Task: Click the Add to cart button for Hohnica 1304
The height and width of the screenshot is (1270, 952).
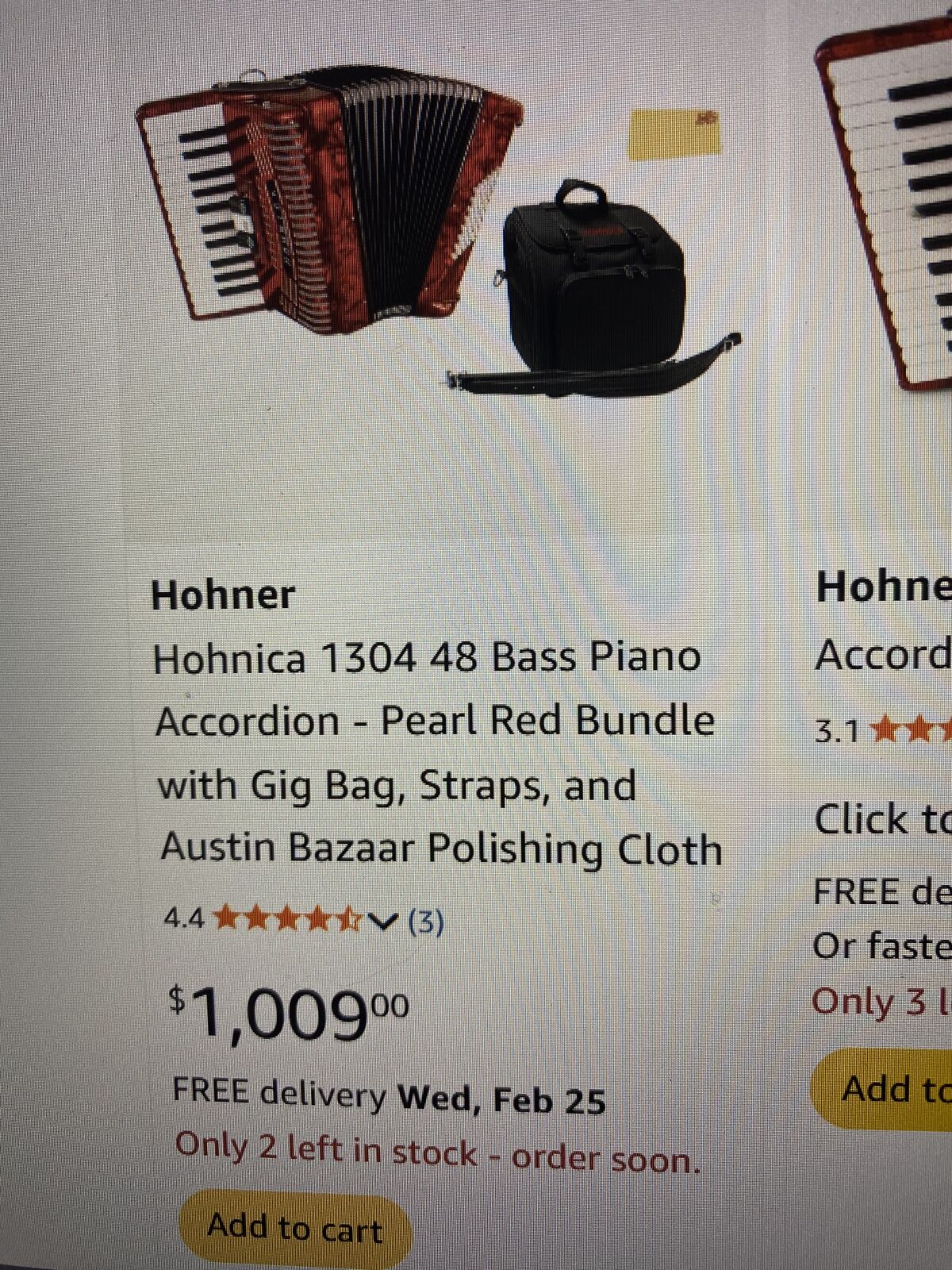Action: (295, 1228)
